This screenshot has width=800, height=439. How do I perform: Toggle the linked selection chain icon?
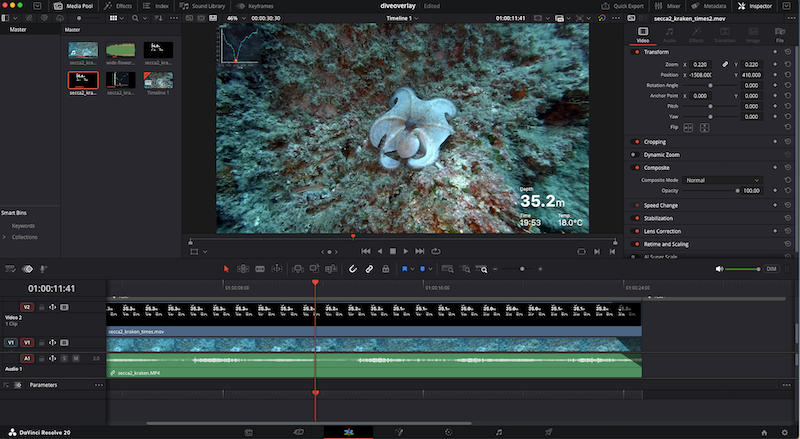click(369, 269)
